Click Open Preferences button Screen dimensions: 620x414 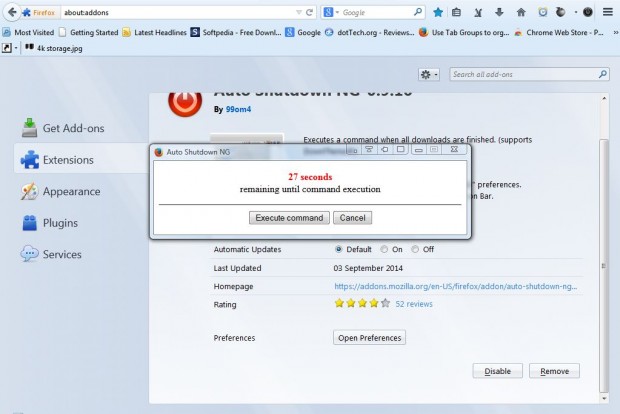(x=369, y=338)
